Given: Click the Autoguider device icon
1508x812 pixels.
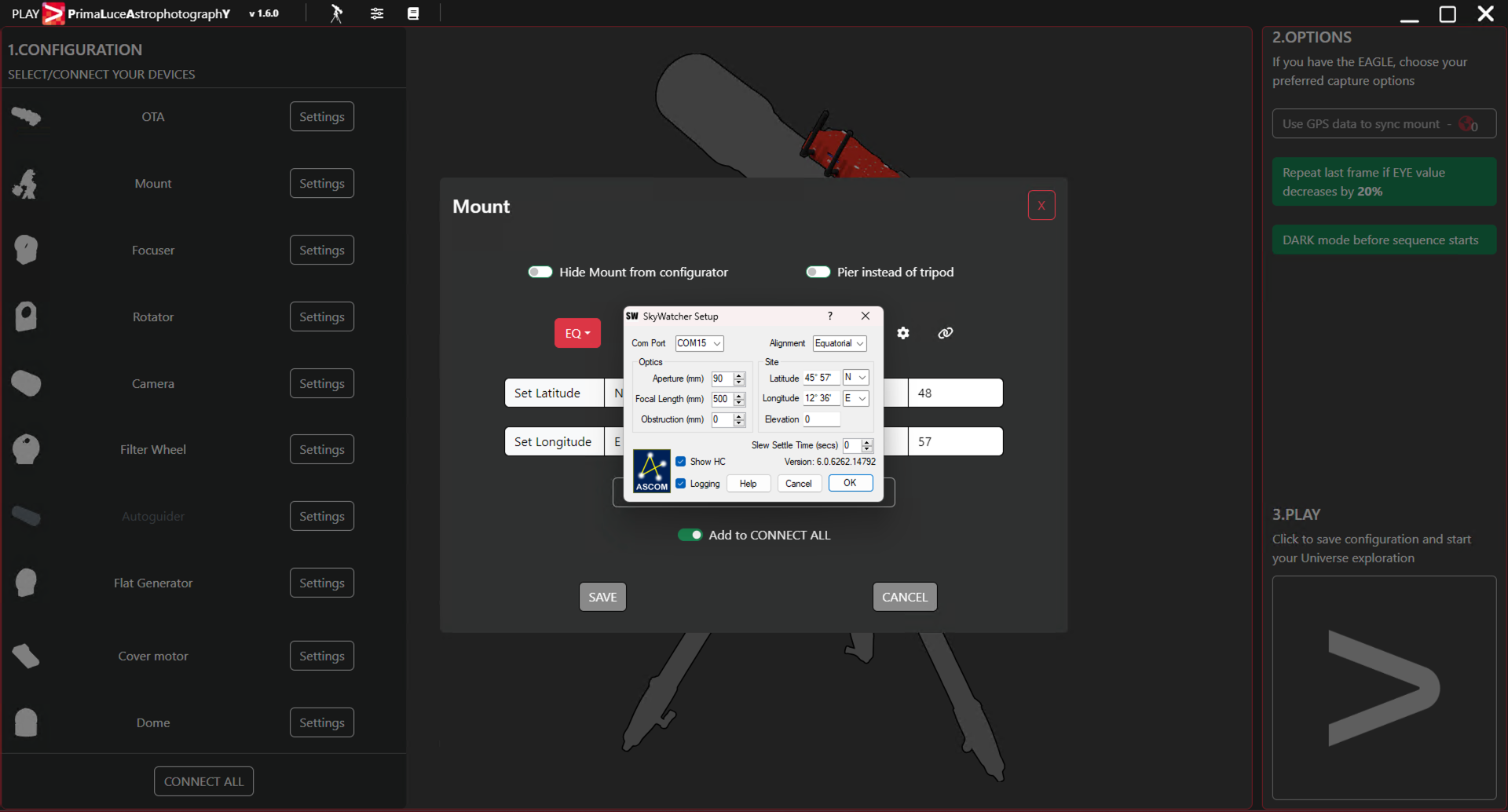Looking at the screenshot, I should pos(26,516).
